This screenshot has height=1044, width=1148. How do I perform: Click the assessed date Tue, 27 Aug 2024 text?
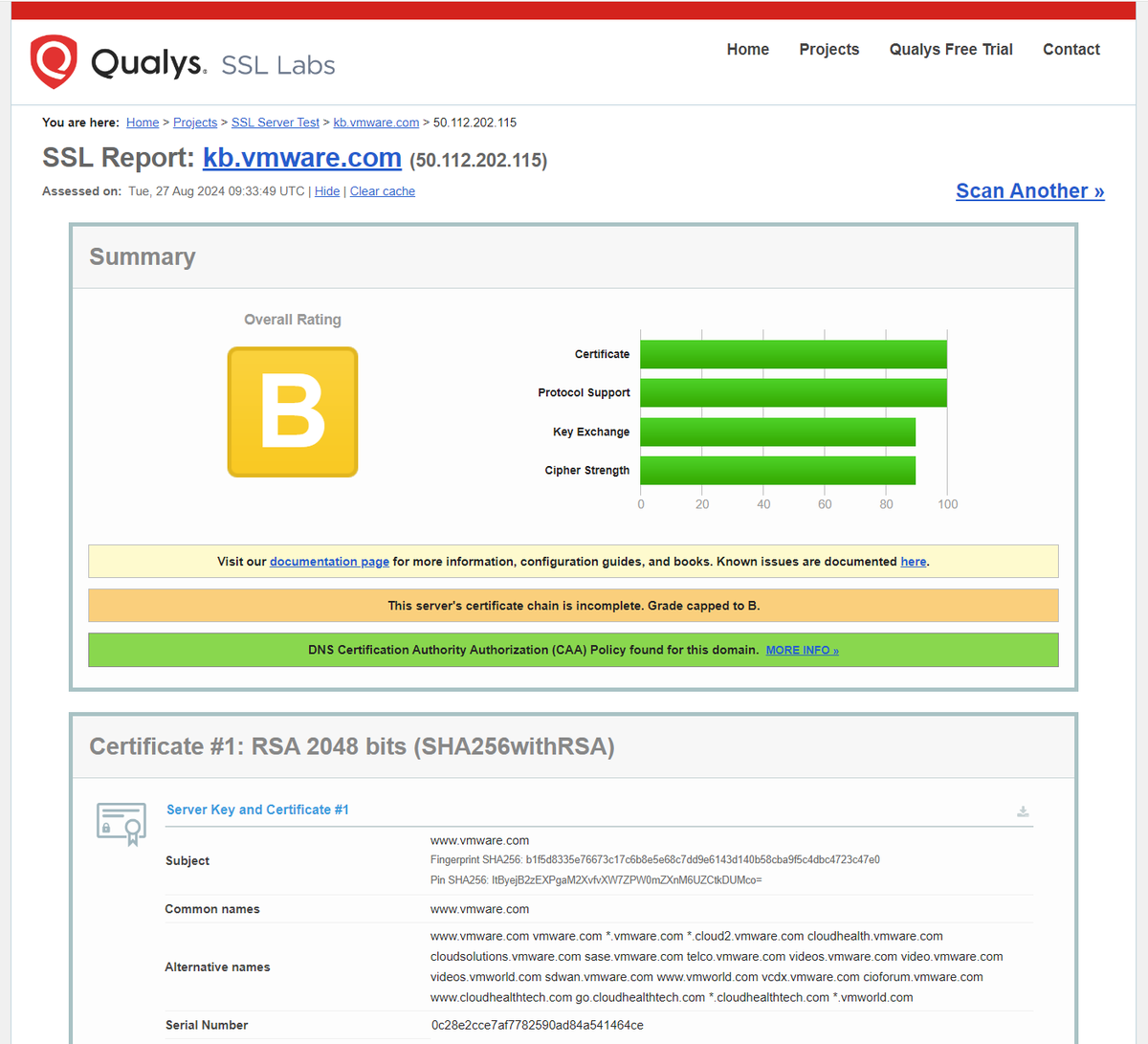click(x=216, y=191)
